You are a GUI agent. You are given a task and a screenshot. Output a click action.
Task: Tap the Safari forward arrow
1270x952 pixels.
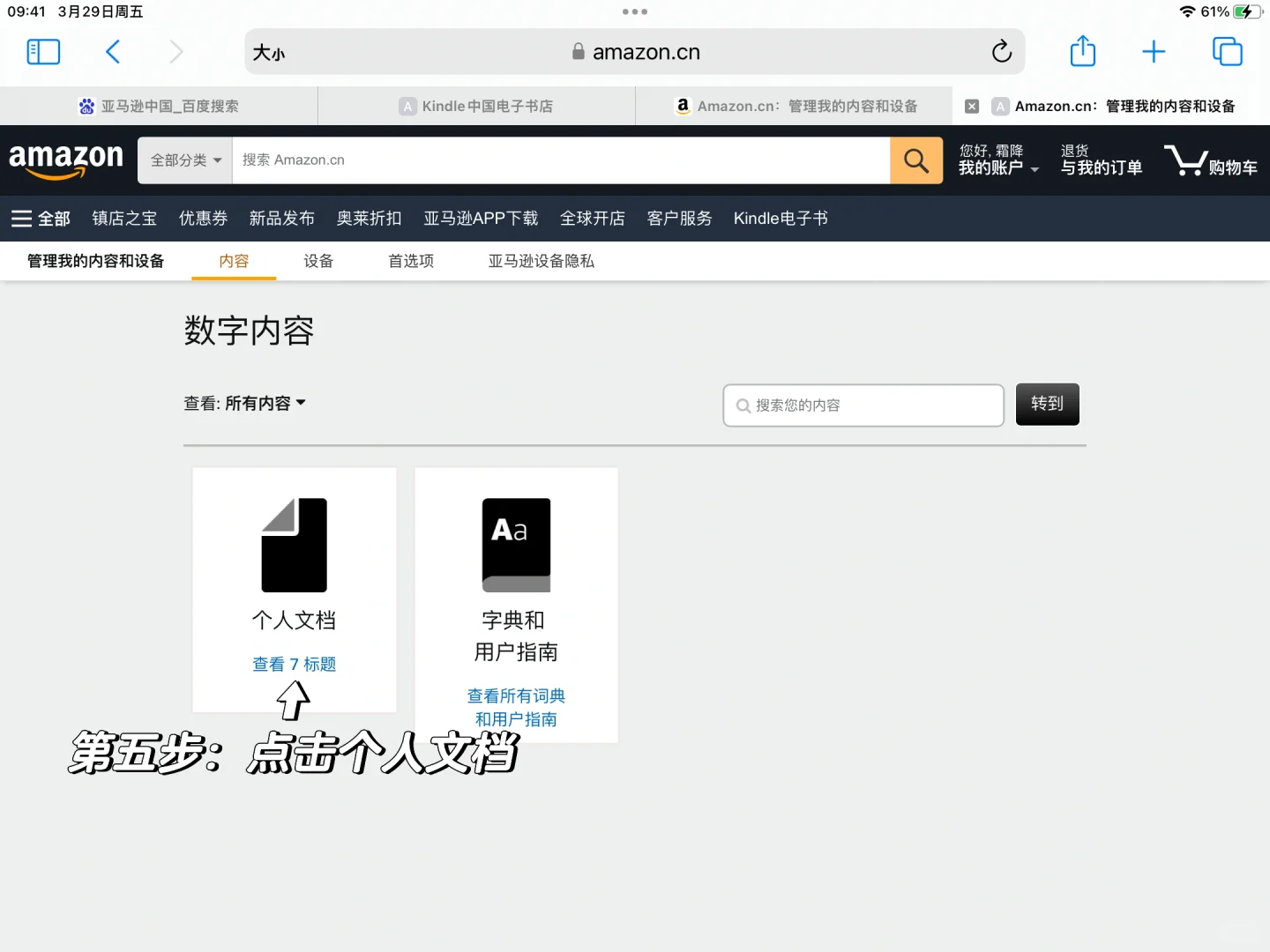click(x=176, y=52)
